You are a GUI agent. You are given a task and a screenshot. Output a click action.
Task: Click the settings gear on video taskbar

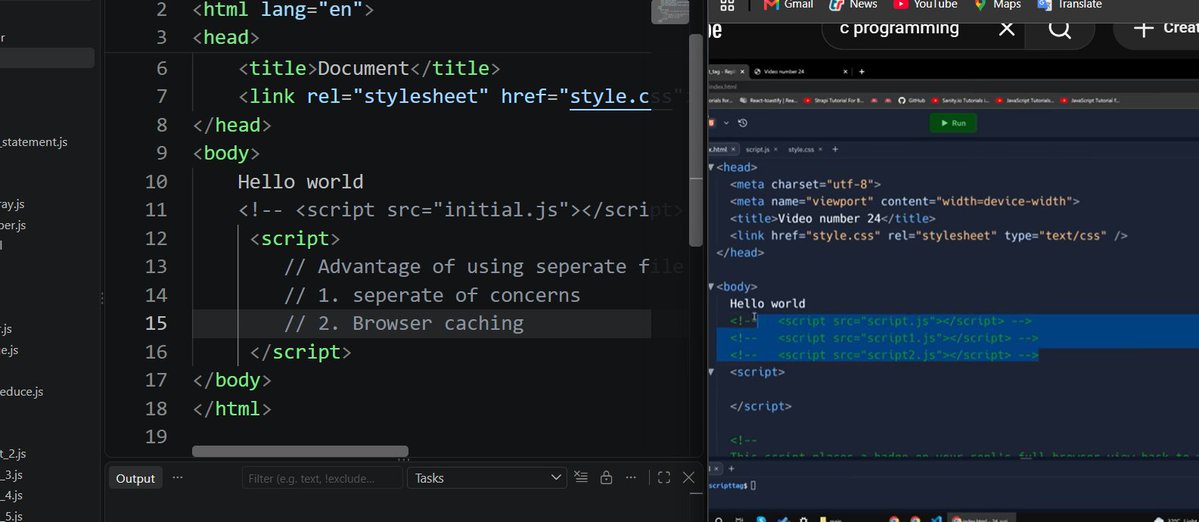(x=804, y=519)
